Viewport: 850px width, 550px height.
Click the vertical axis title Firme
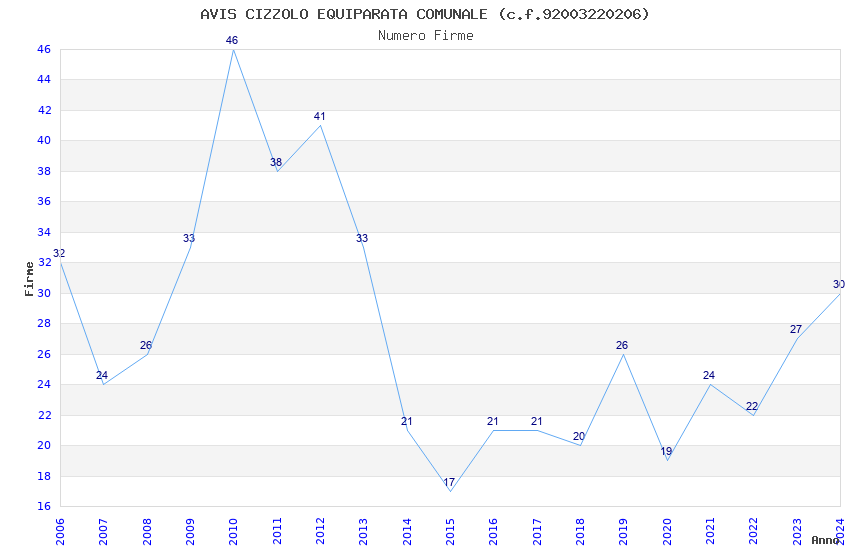click(29, 279)
